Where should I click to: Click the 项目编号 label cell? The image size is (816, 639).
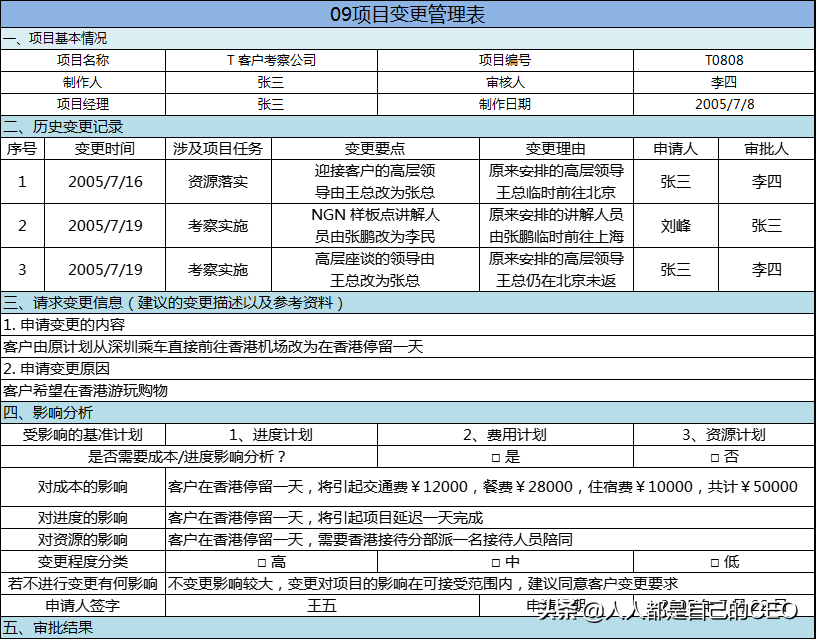tap(505, 60)
